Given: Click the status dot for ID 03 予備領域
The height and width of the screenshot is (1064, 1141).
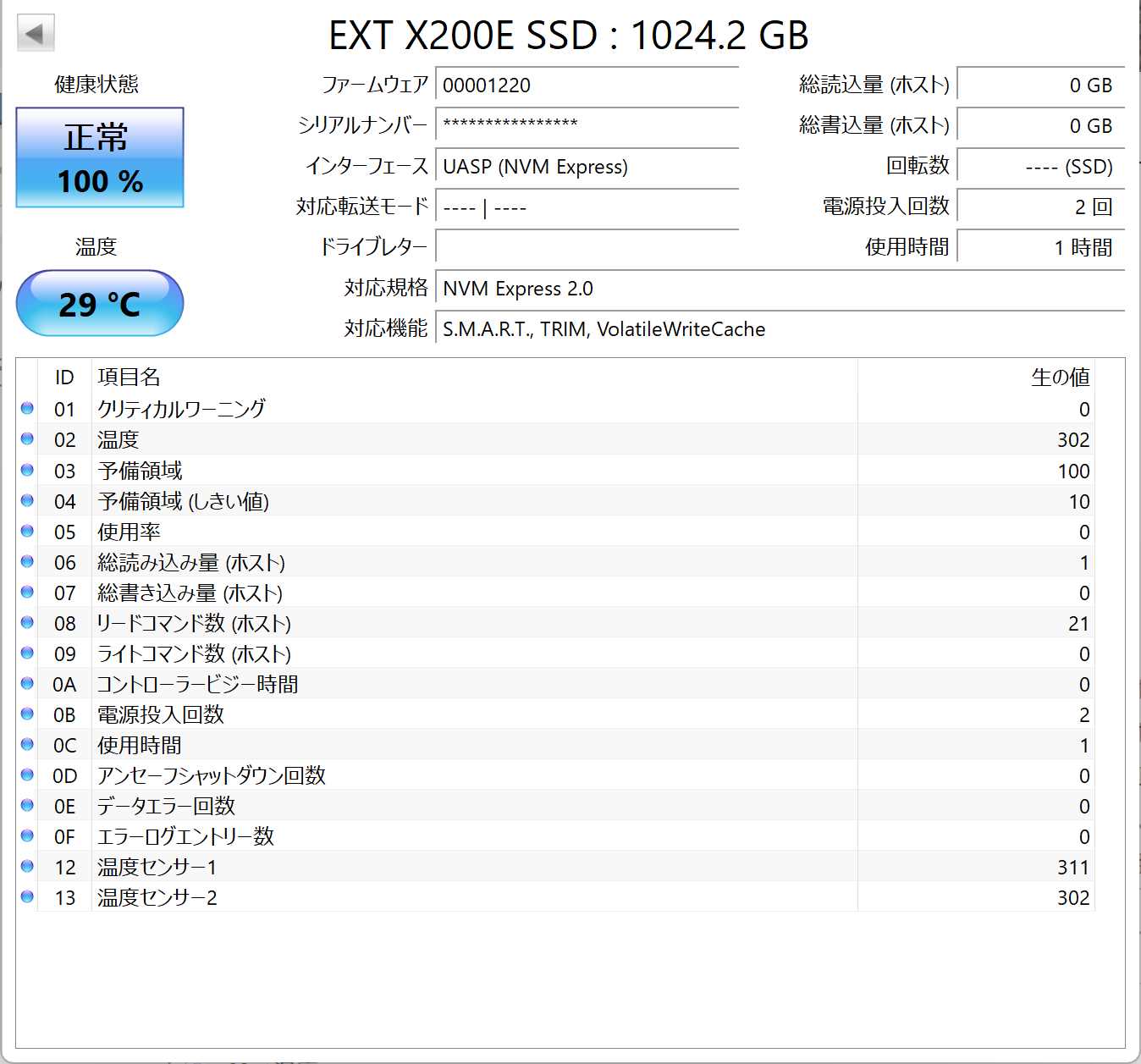Looking at the screenshot, I should click(x=27, y=470).
